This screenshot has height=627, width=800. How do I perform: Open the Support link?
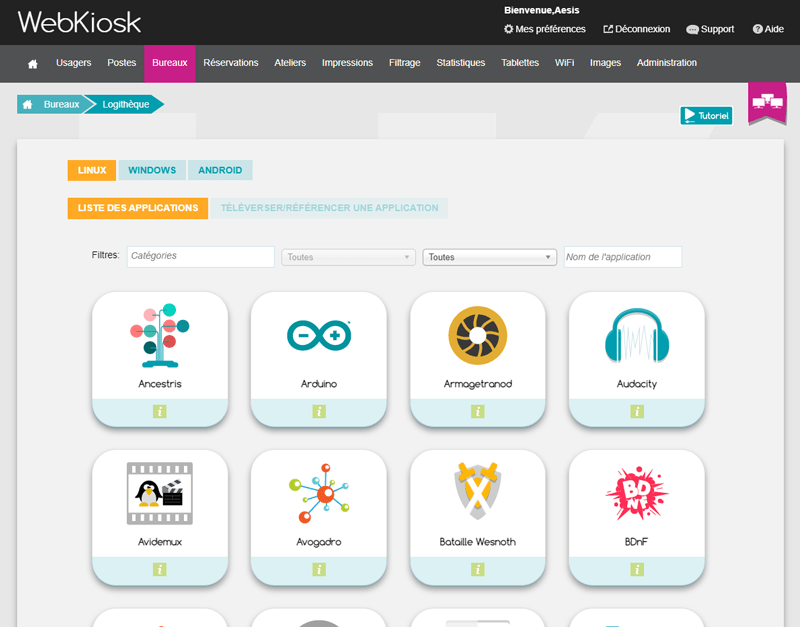710,29
